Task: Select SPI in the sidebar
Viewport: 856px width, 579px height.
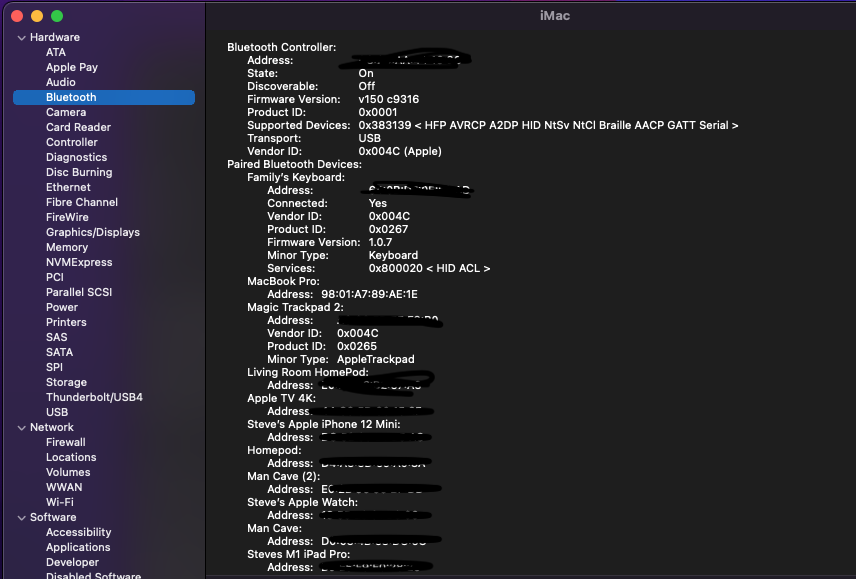Action: click(54, 367)
